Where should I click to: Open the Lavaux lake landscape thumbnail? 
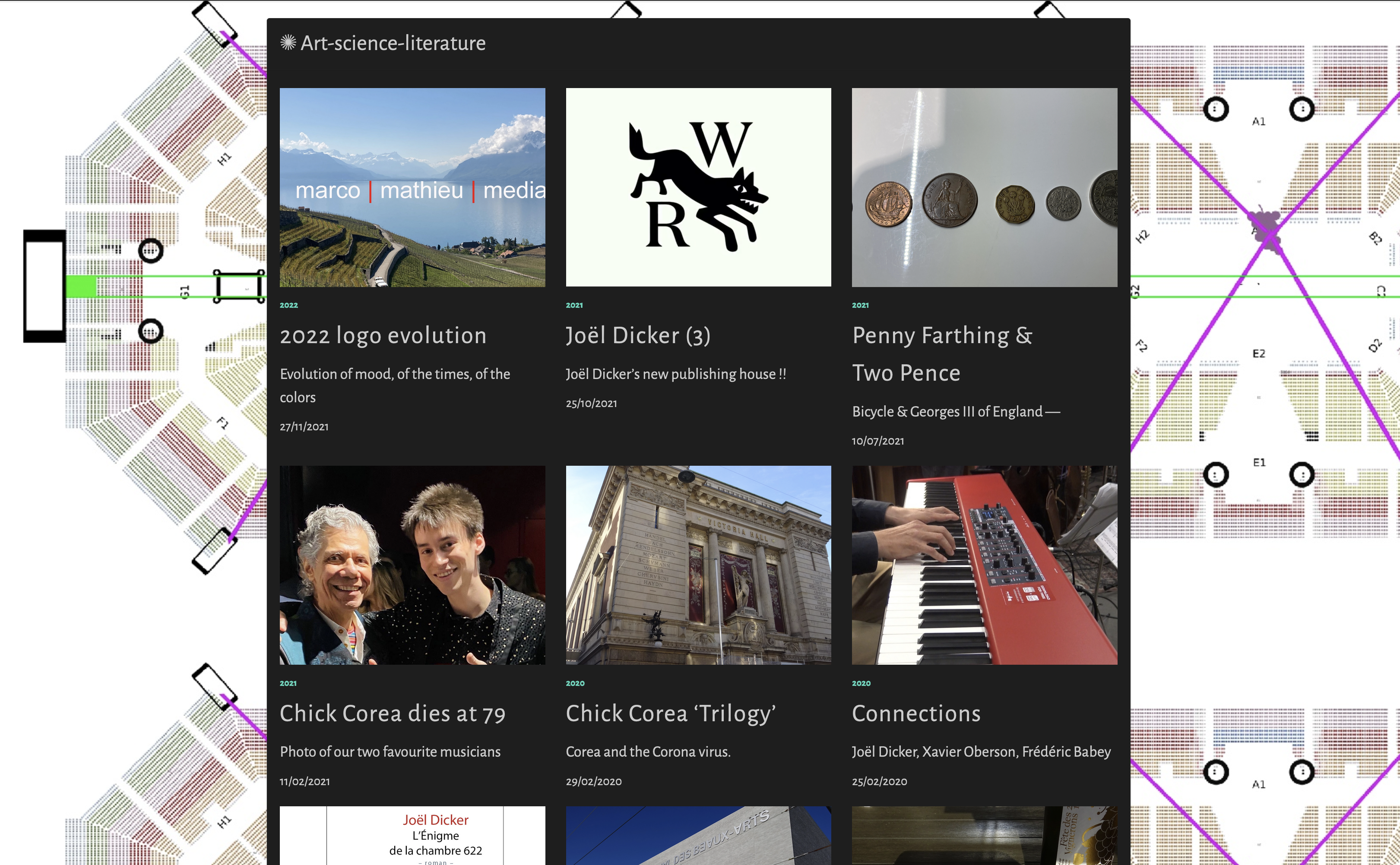coord(412,187)
